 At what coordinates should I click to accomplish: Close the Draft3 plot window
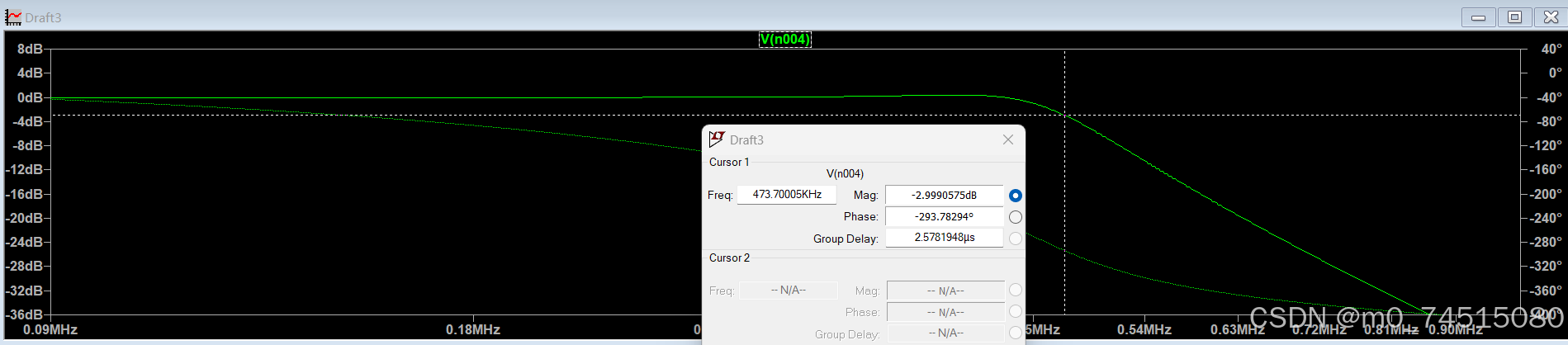click(1551, 17)
